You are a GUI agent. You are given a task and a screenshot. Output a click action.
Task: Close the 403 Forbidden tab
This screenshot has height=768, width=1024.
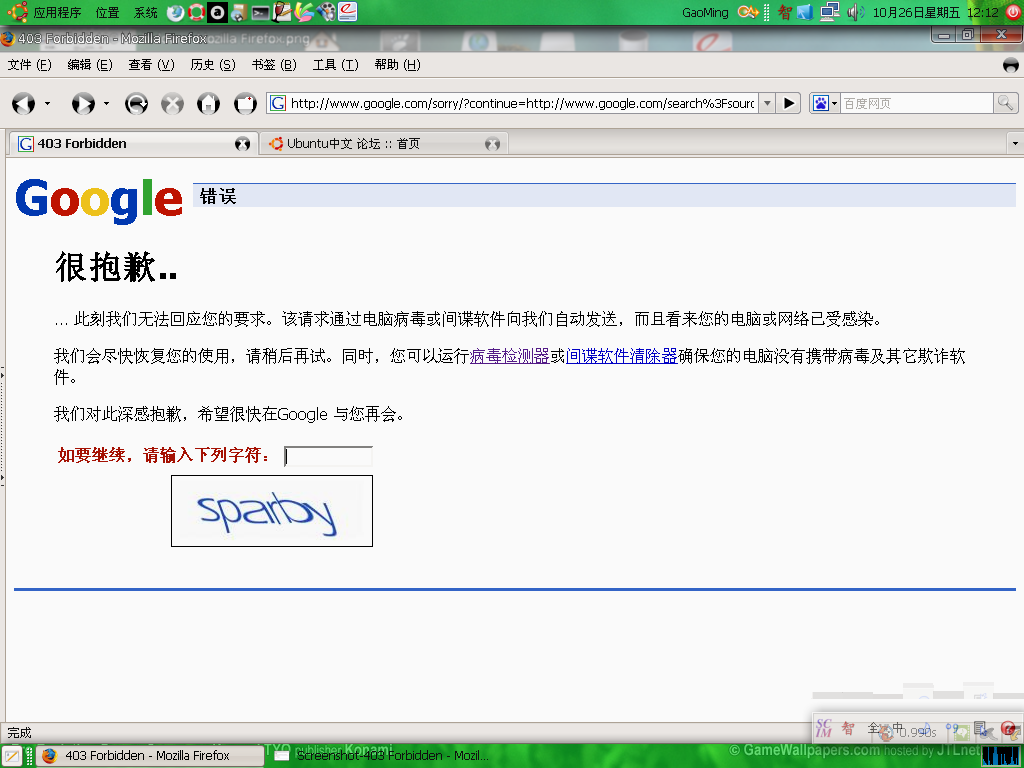point(242,144)
